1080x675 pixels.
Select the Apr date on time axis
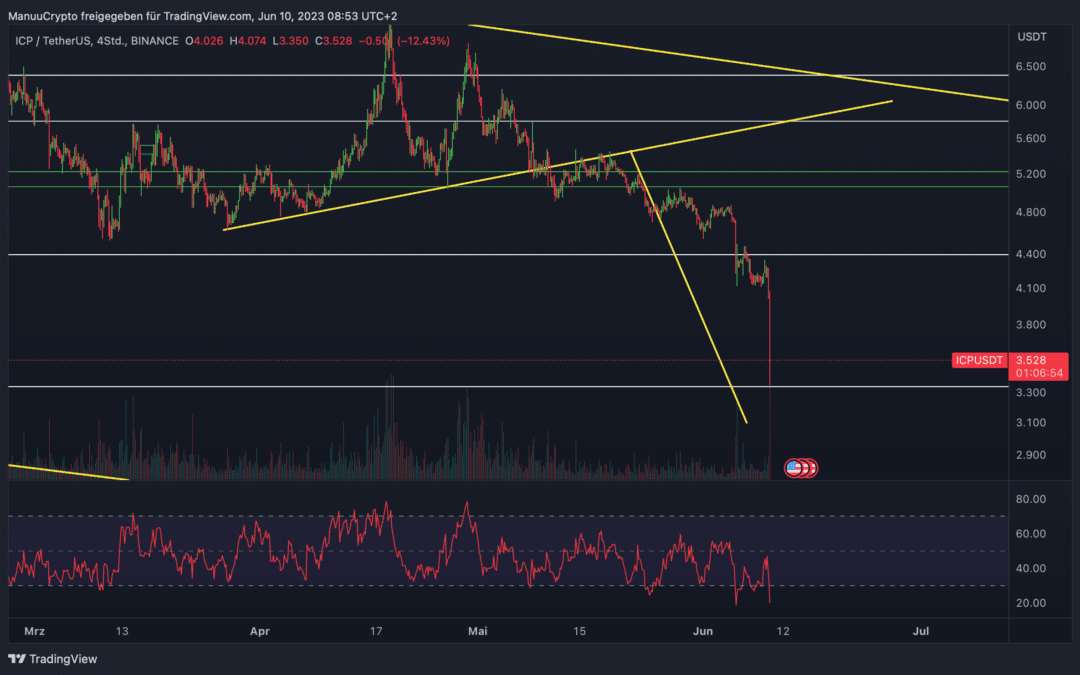260,631
